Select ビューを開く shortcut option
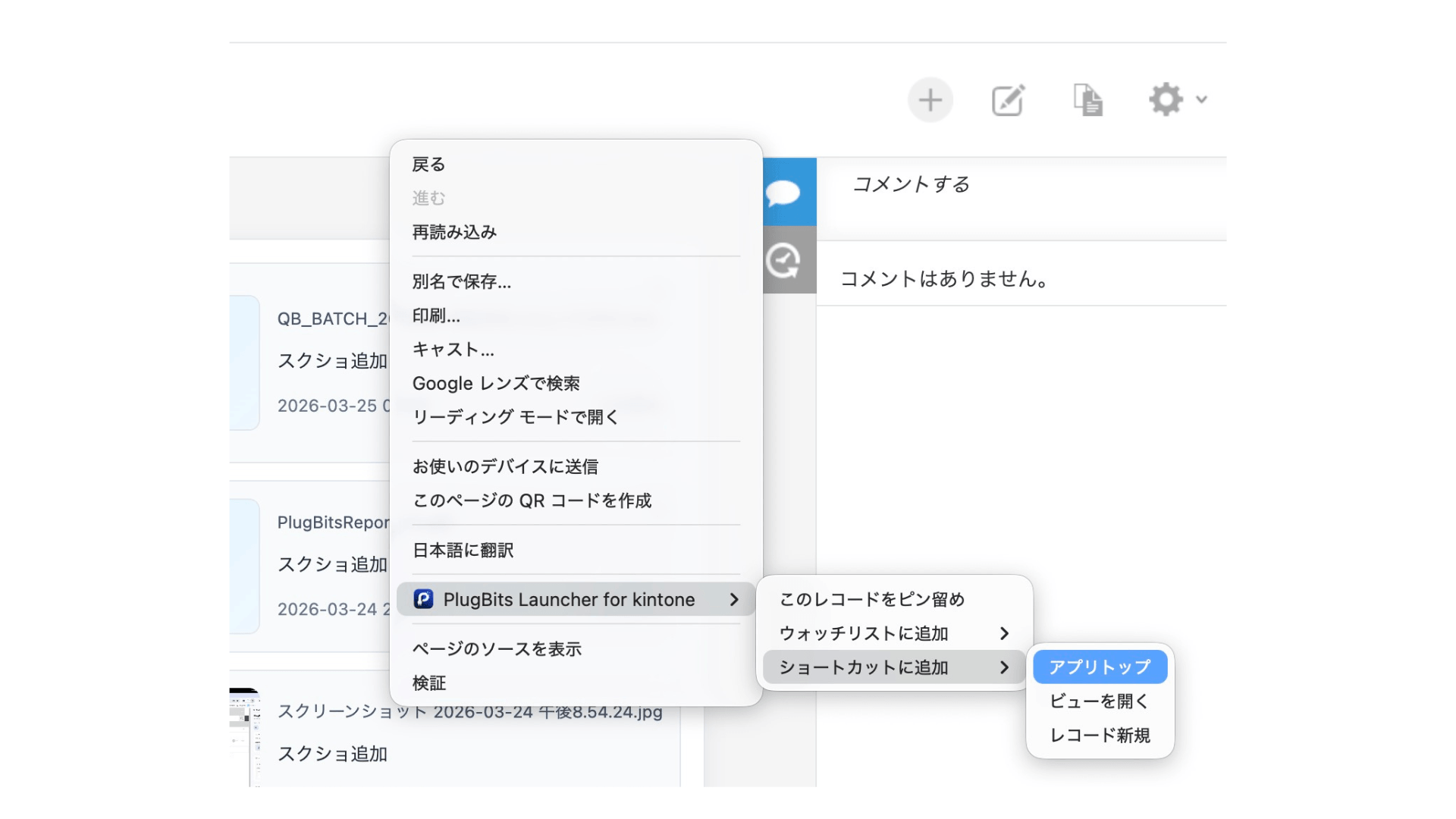This screenshot has width=1456, height=819. click(x=1100, y=701)
